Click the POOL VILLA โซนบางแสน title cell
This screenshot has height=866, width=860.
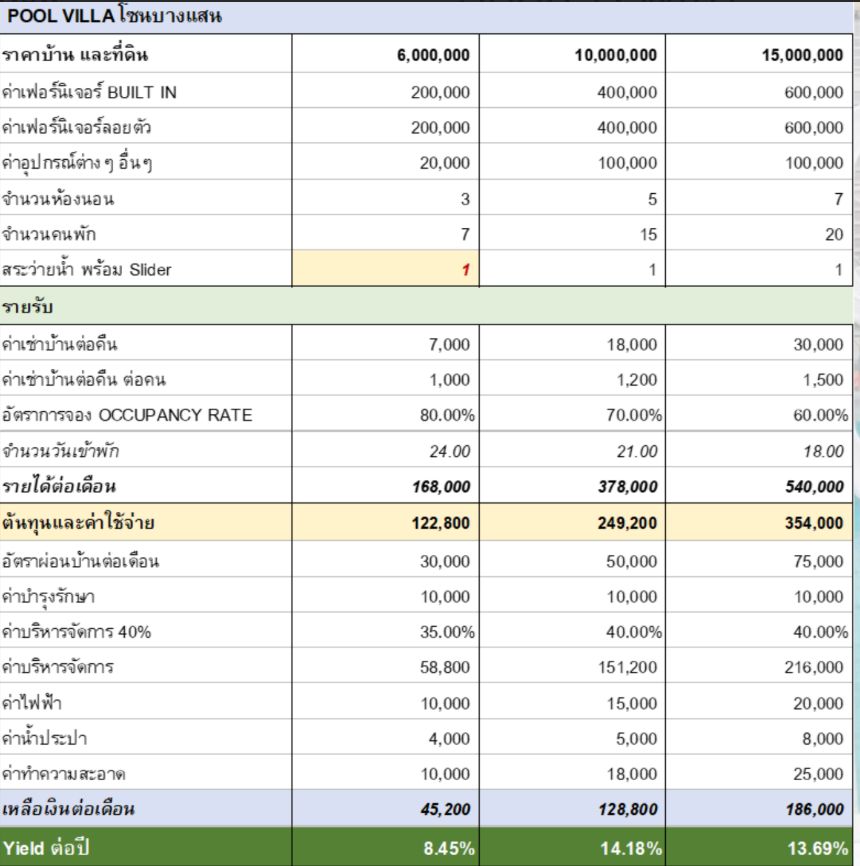pos(115,17)
